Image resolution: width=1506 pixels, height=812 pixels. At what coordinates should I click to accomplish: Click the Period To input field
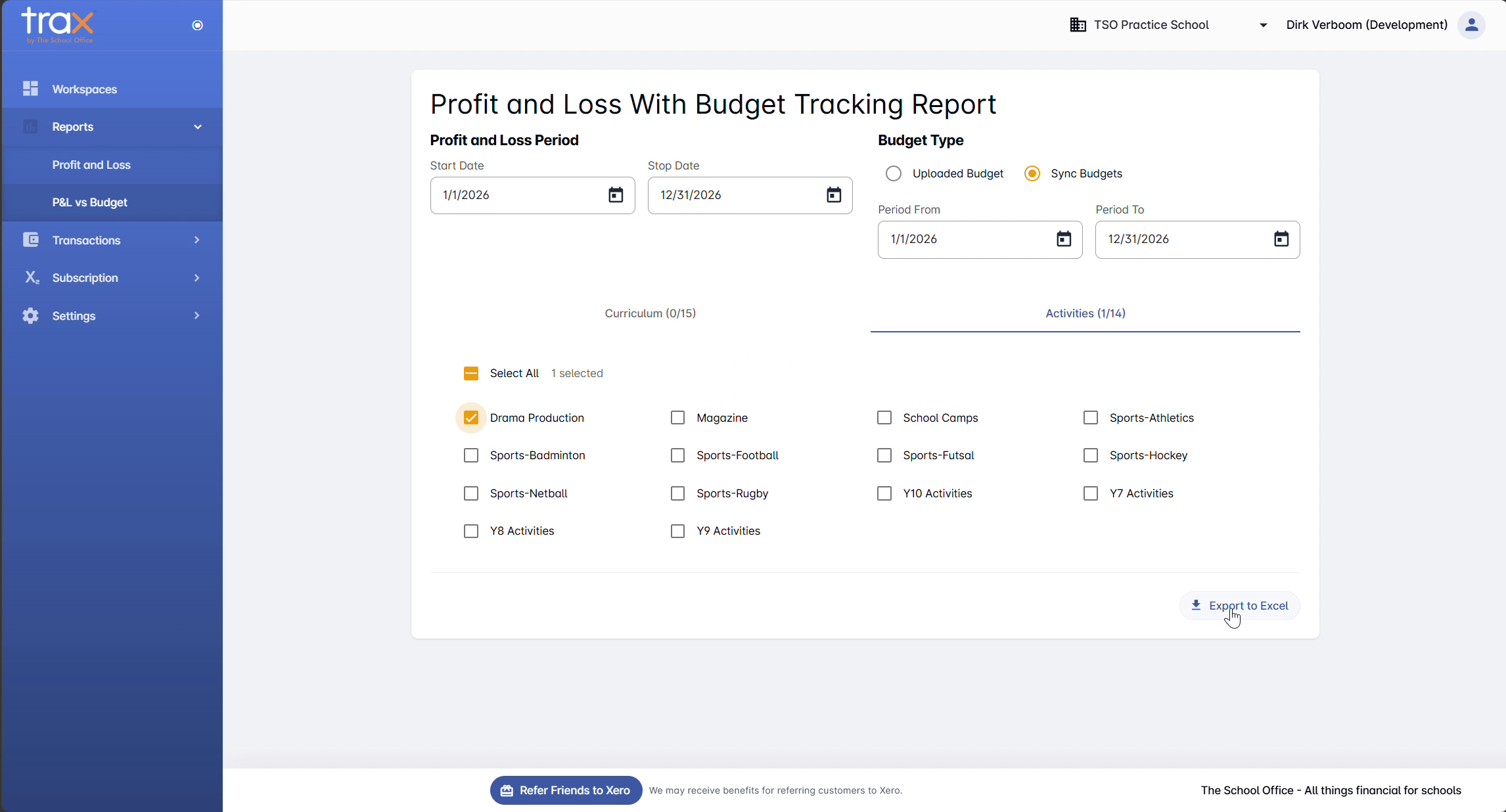[1197, 239]
